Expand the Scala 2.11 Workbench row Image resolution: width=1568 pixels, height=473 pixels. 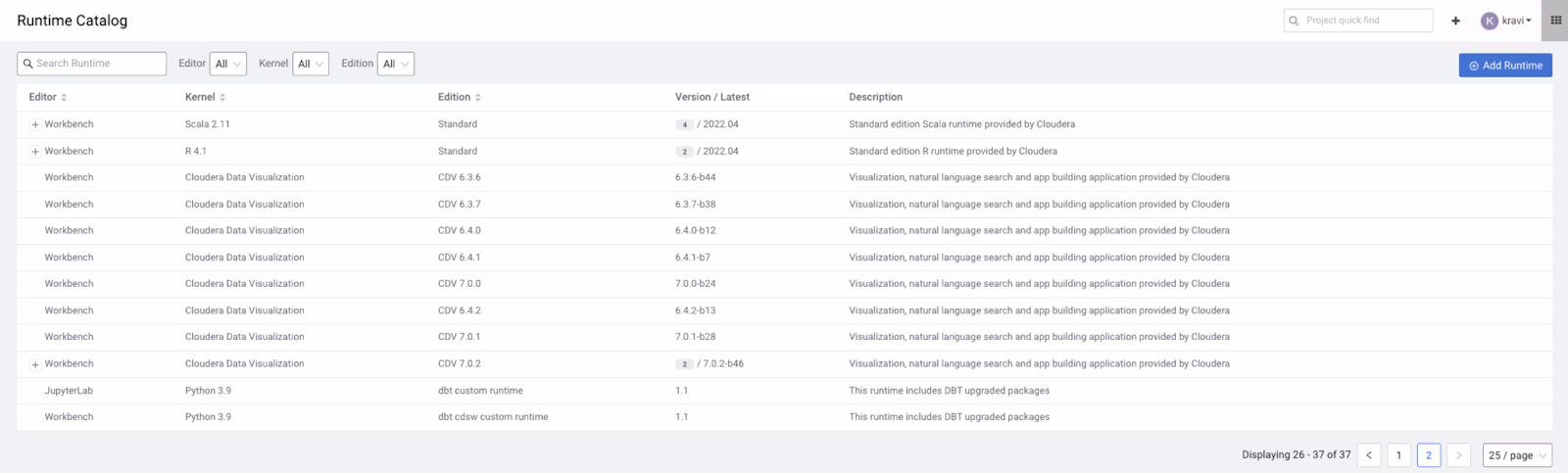tap(35, 125)
